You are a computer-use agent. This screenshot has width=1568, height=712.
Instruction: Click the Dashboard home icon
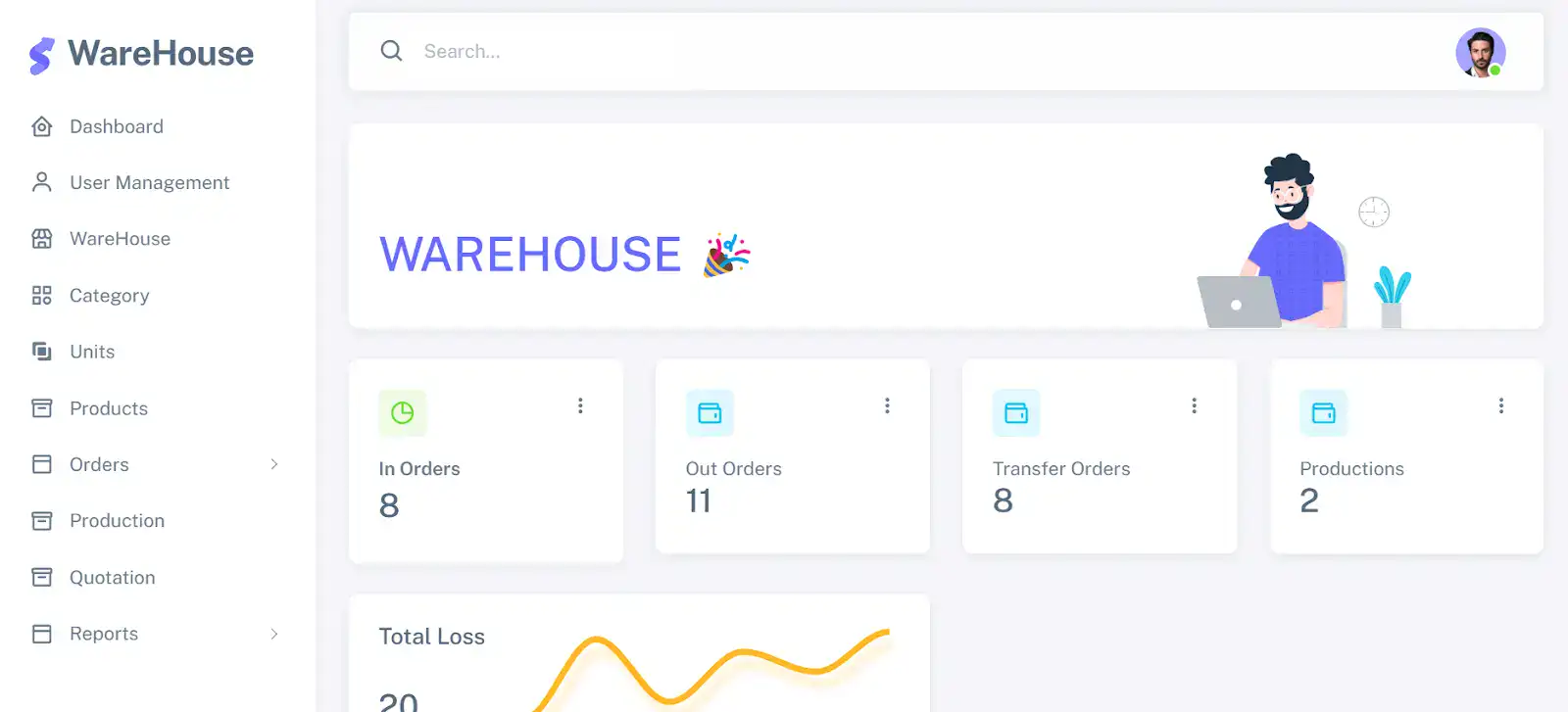[x=41, y=126]
